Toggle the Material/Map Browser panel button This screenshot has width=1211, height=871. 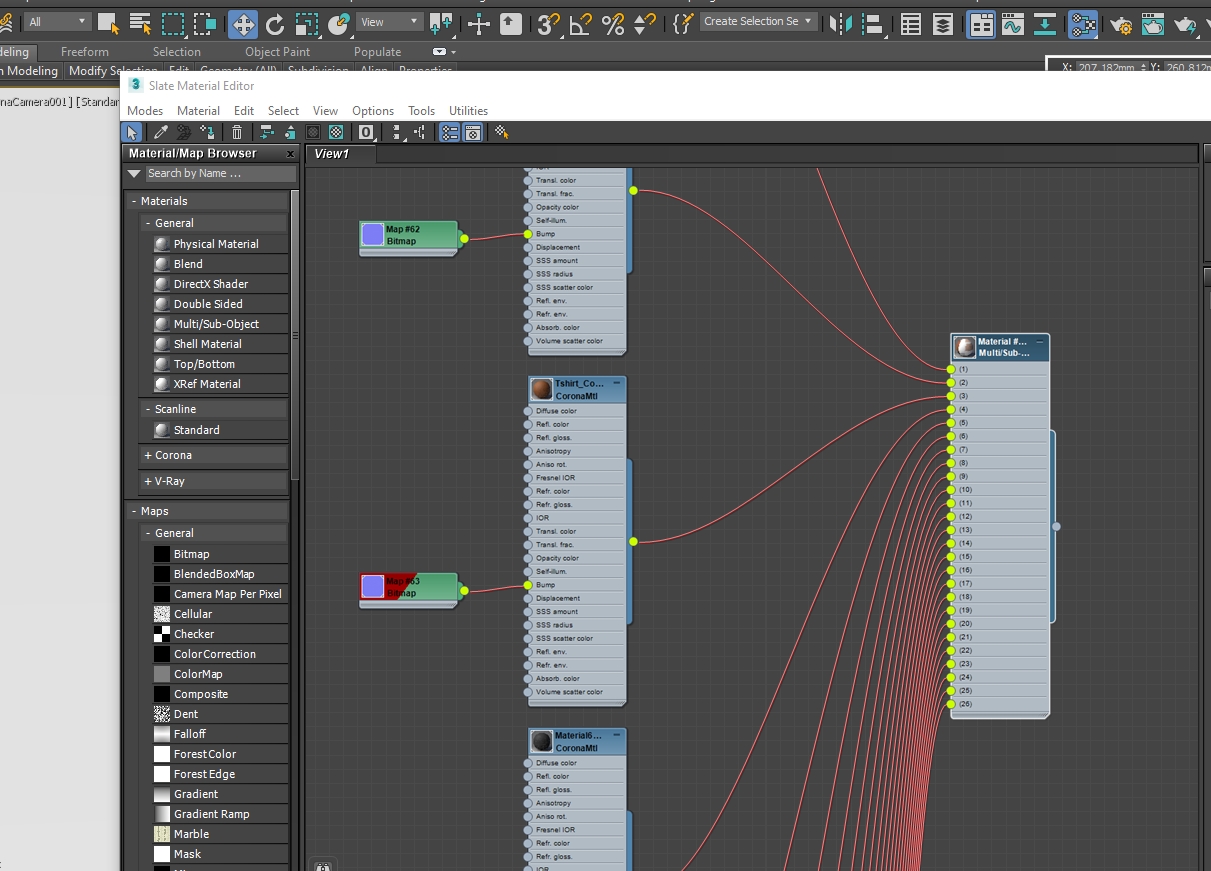tap(450, 132)
